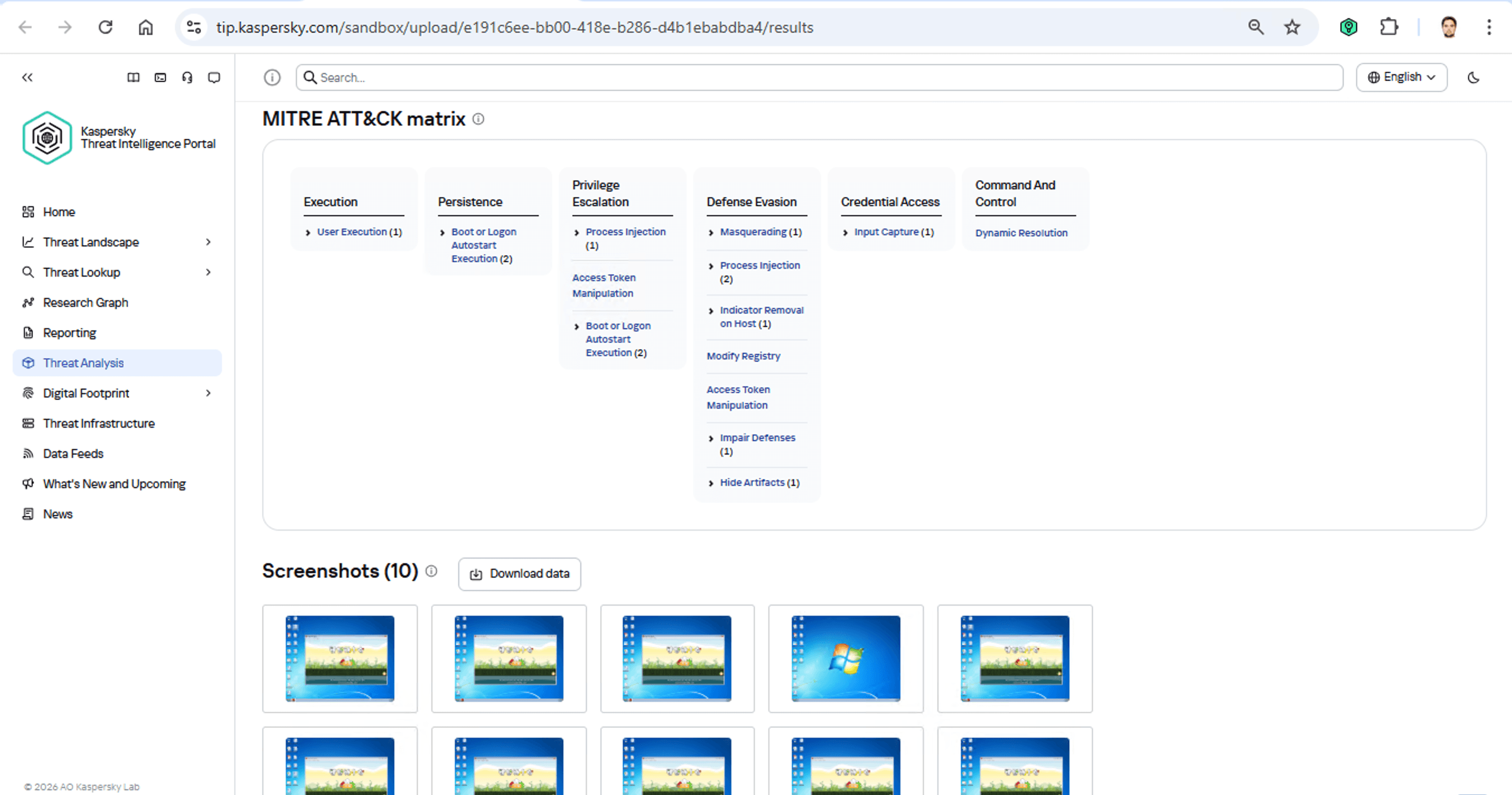Image resolution: width=1512 pixels, height=795 pixels.
Task: Click the book documentation icon in sidebar
Action: click(x=133, y=77)
